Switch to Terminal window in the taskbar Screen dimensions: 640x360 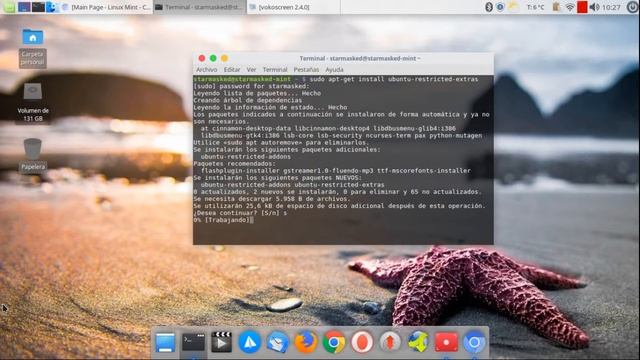click(x=200, y=7)
